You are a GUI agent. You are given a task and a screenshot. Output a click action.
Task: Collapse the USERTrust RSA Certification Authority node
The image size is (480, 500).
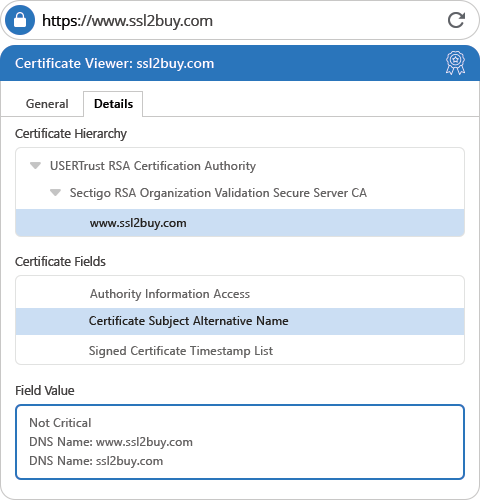pos(35,165)
